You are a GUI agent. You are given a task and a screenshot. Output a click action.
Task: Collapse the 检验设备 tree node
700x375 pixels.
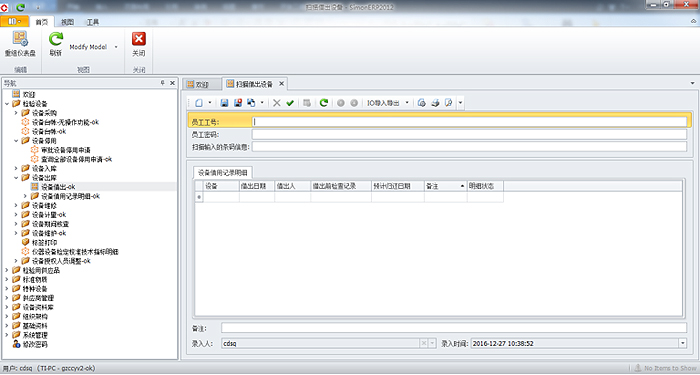click(7, 104)
